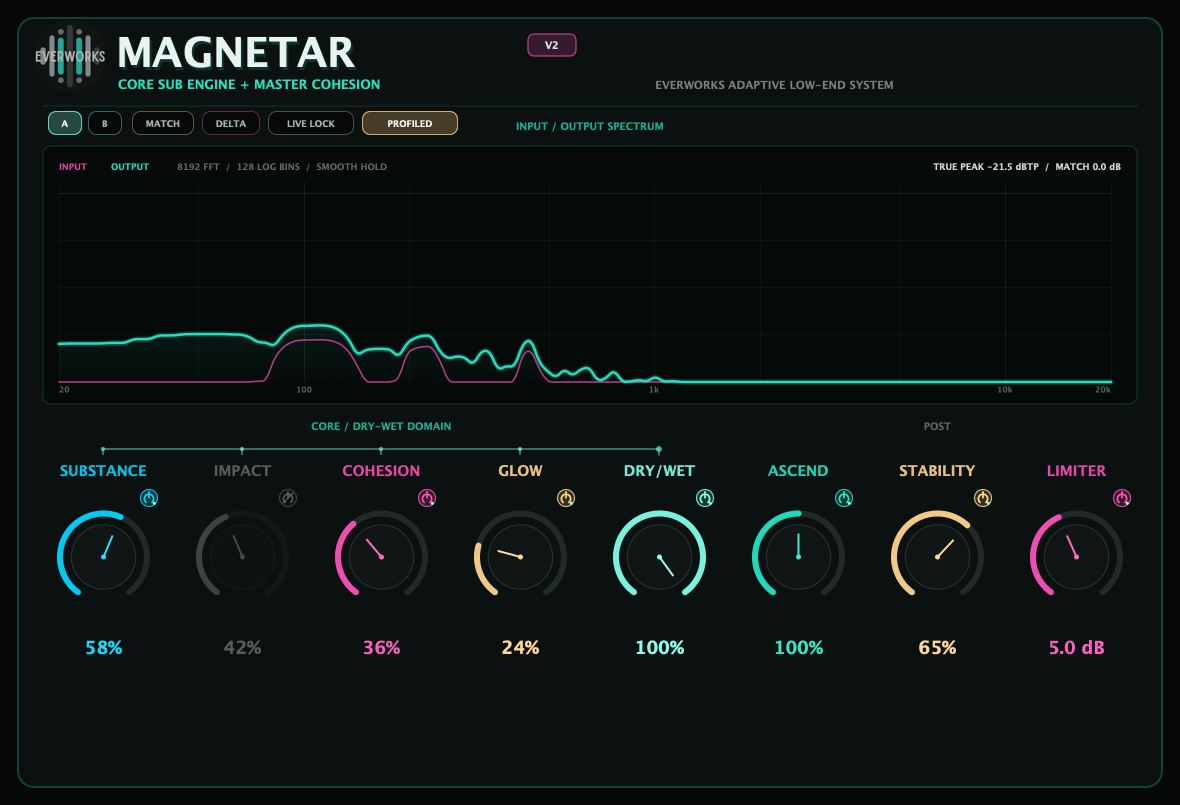This screenshot has height=805, width=1180.
Task: Toggle DELTA listening mode
Action: (x=231, y=123)
